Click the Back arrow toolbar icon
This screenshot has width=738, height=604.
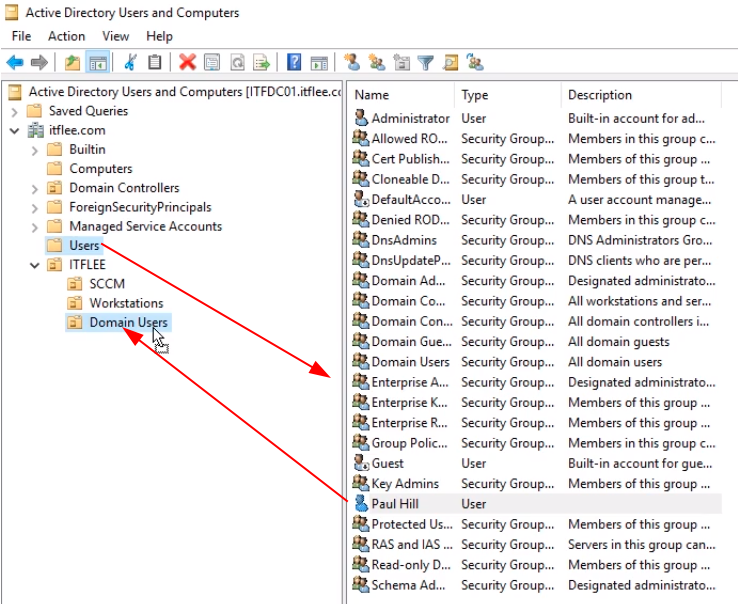15,62
